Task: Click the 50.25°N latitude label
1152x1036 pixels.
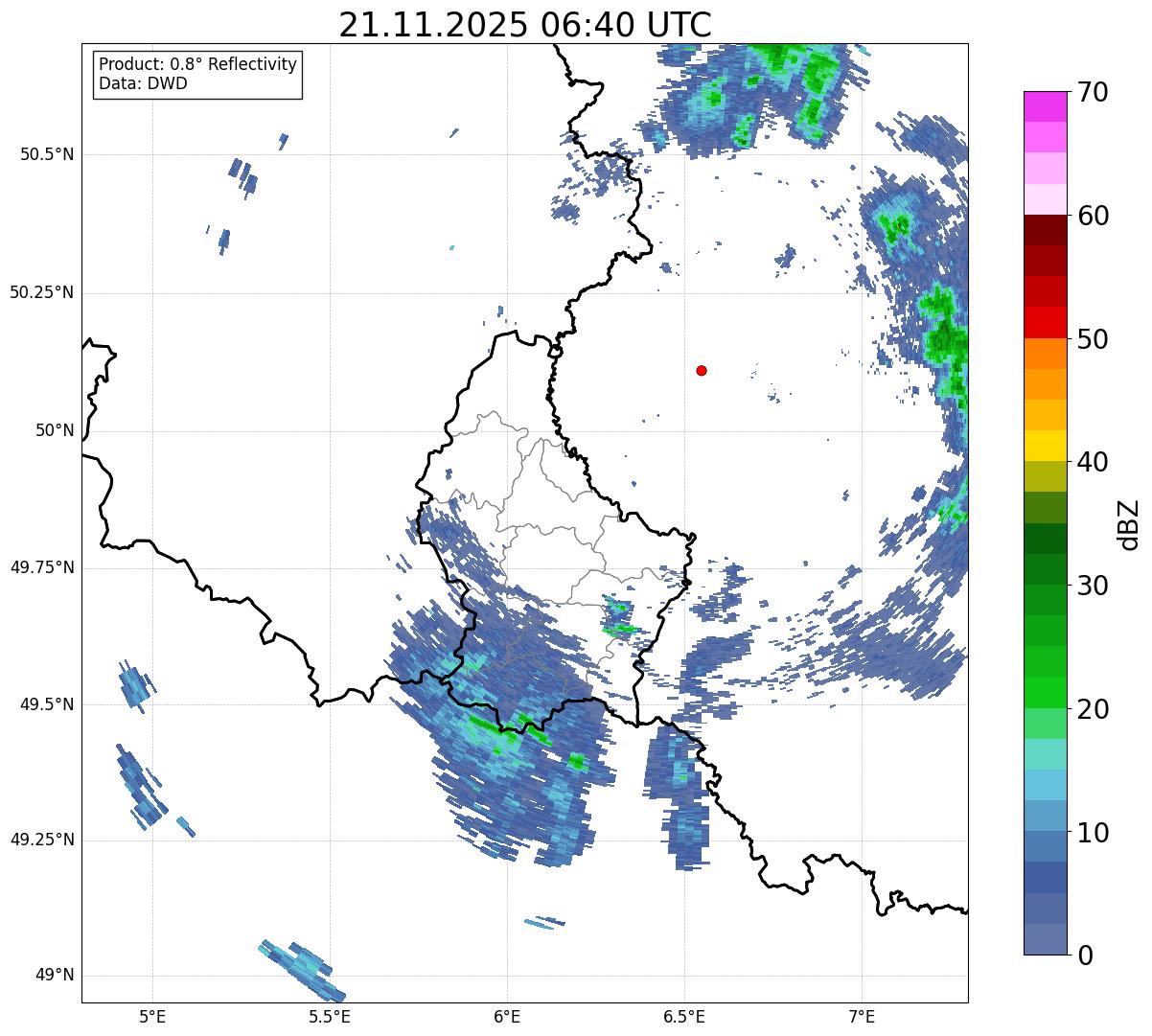Action: 41,292
